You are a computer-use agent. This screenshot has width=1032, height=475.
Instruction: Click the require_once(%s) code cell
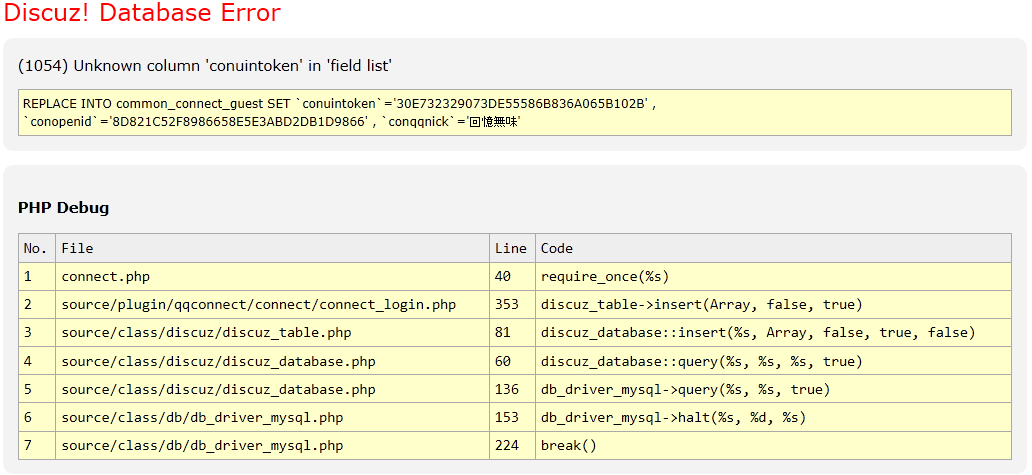pos(605,276)
